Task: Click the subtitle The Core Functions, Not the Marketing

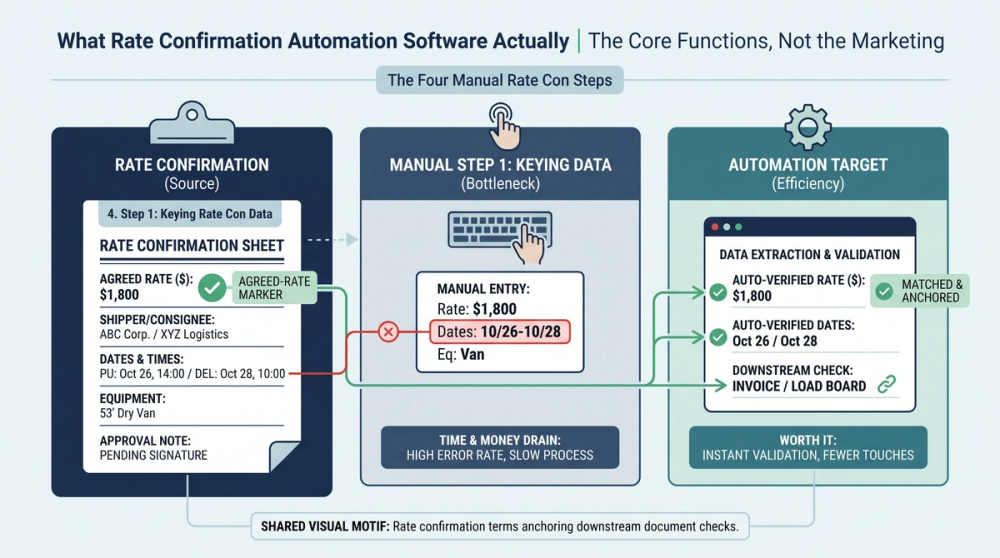Action: click(766, 41)
